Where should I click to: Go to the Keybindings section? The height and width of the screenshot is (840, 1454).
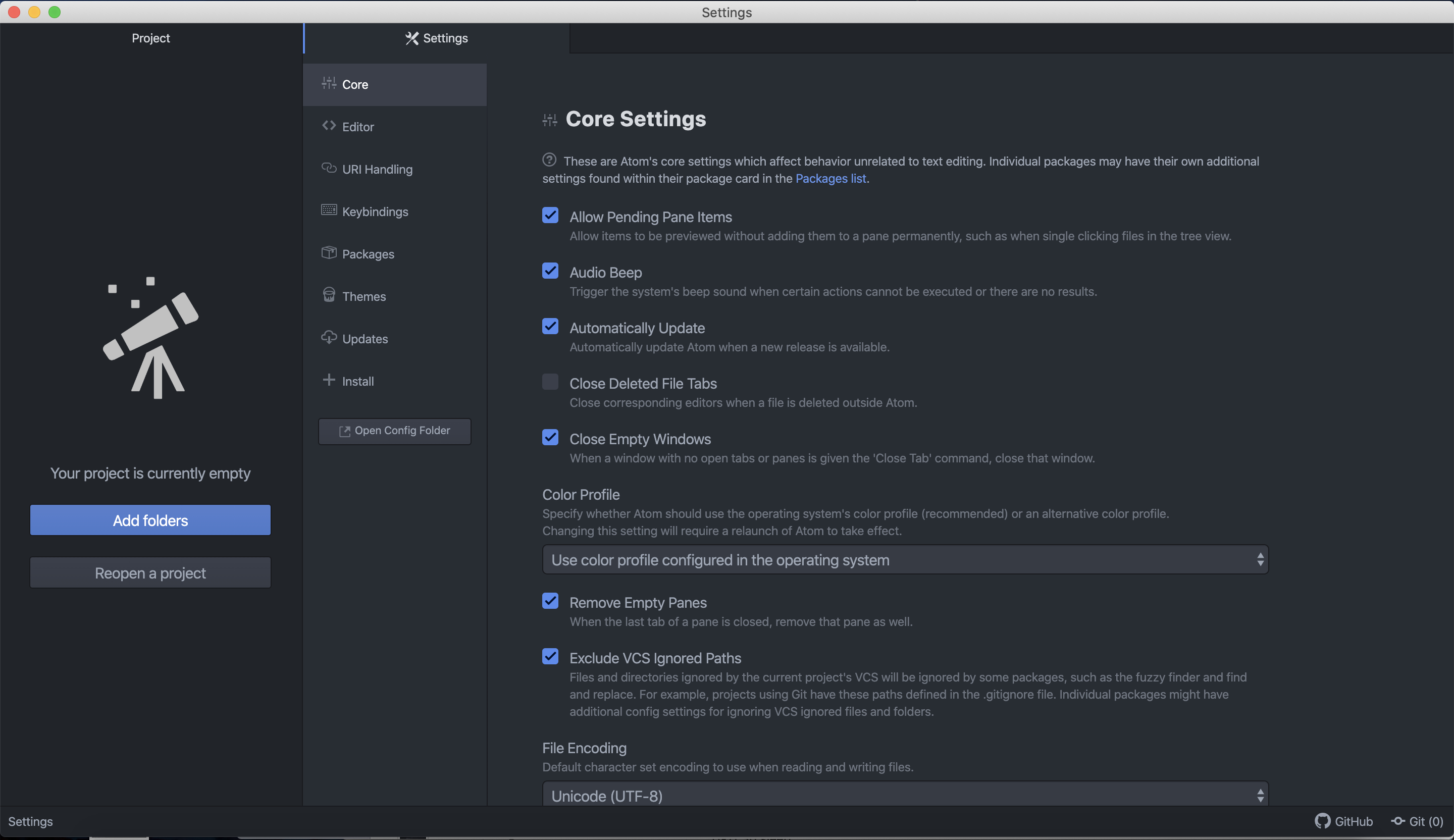tap(395, 212)
